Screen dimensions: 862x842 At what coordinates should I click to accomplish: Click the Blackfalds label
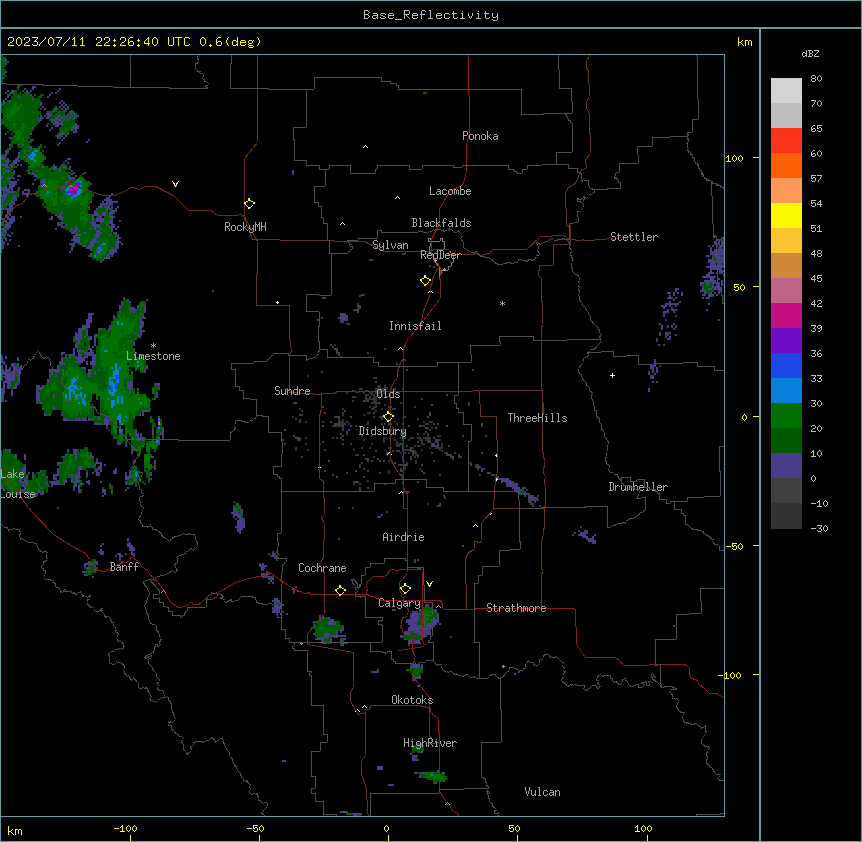pyautogui.click(x=441, y=223)
